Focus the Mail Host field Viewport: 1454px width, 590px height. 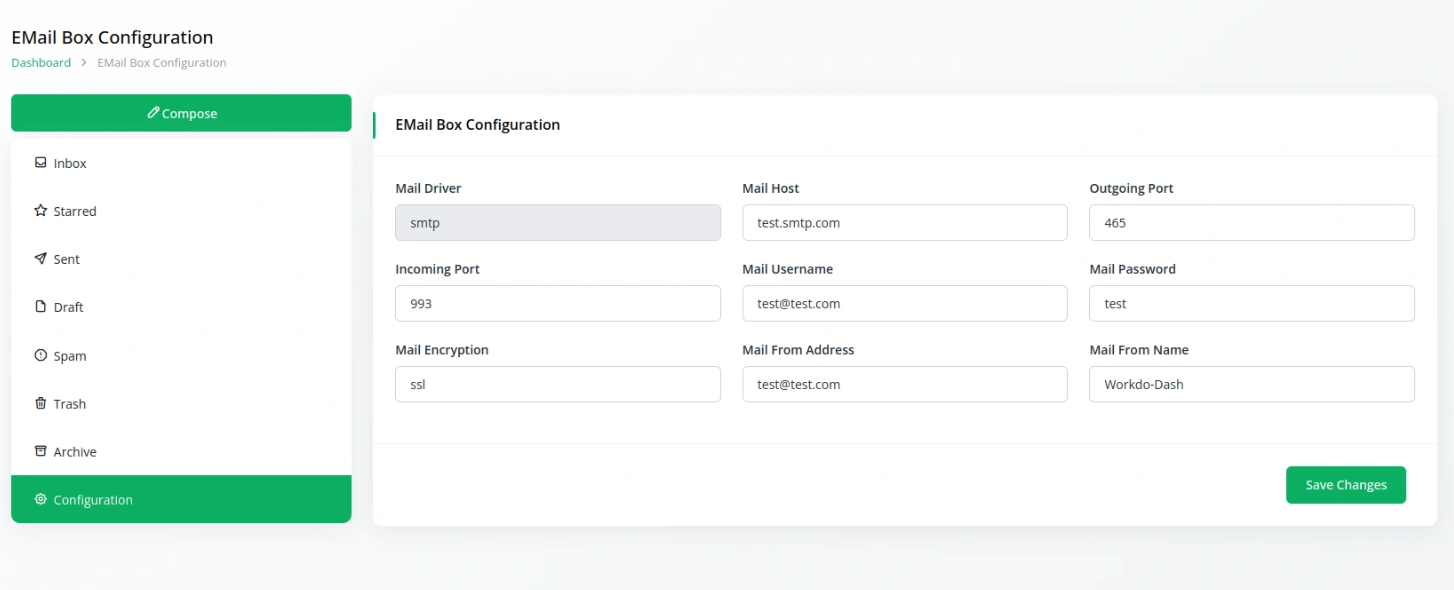coord(905,223)
